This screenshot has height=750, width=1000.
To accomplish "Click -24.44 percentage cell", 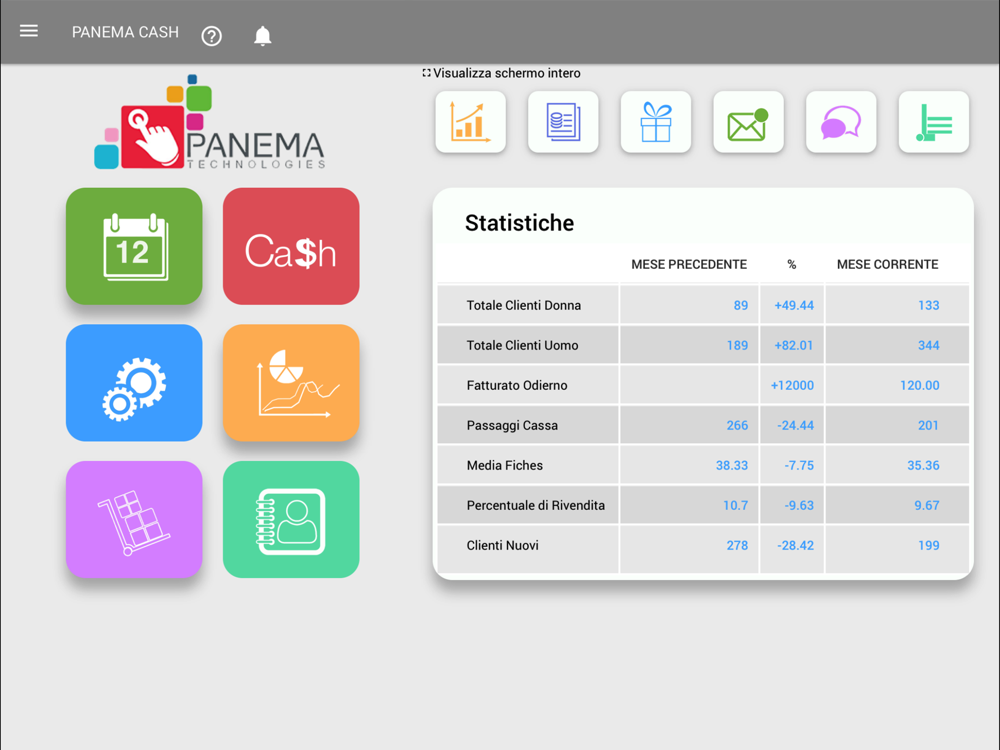I will [x=795, y=425].
